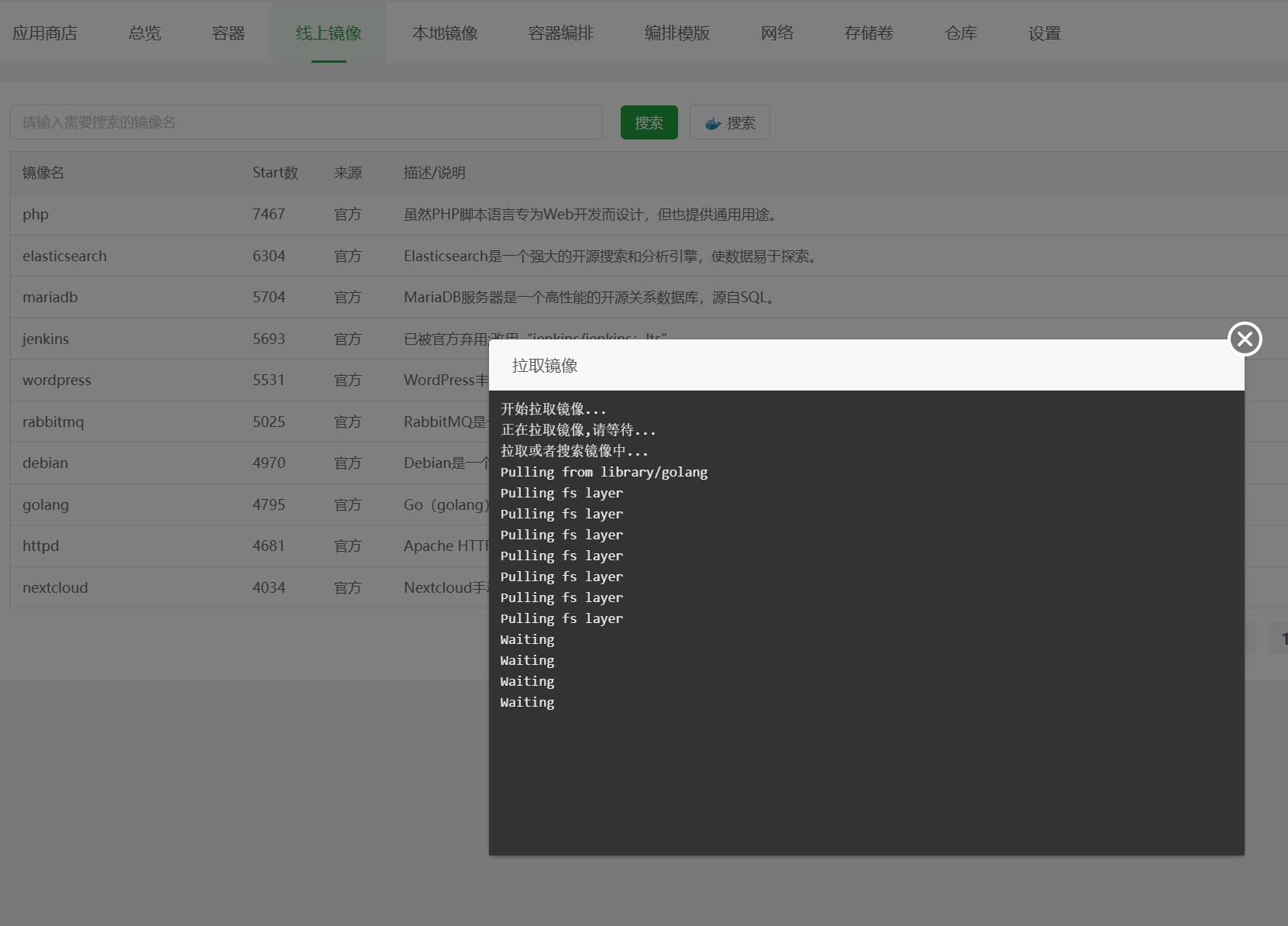Click the 4034 star count
This screenshot has height=926, width=1288.
point(269,587)
